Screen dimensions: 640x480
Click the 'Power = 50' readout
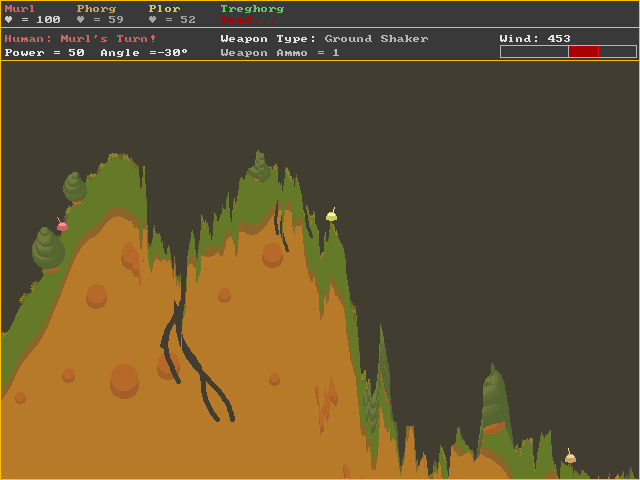44,53
